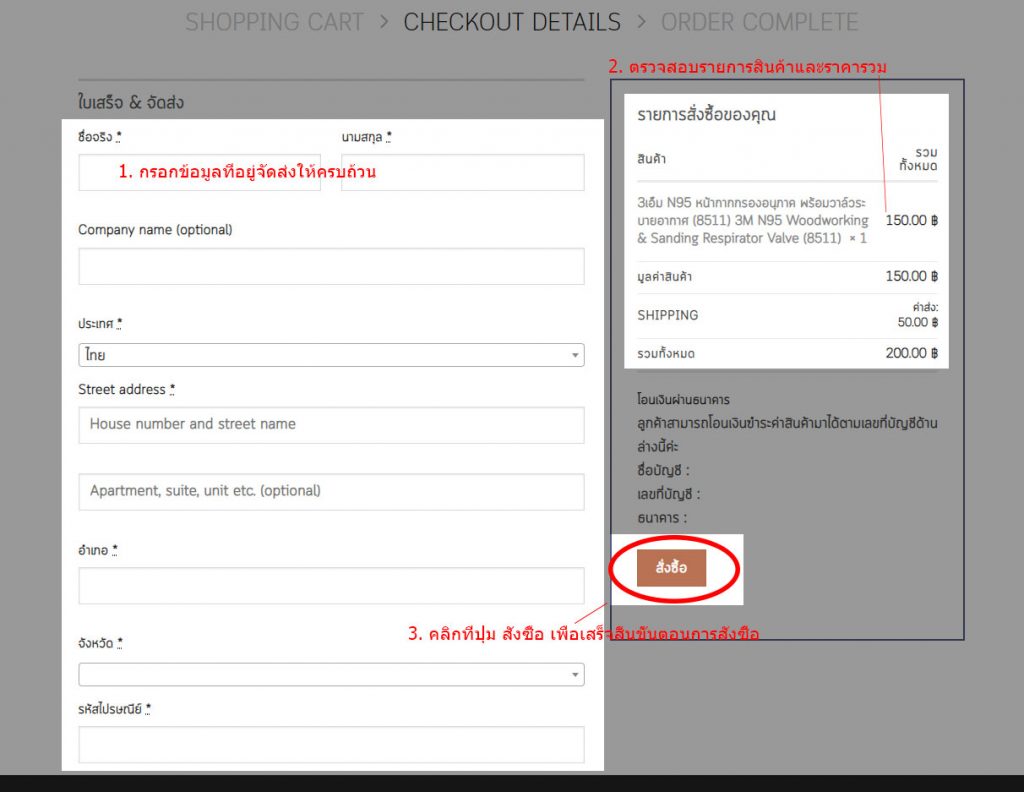
Task: Click the arrow on the ประเทศ country selector
Action: (574, 355)
